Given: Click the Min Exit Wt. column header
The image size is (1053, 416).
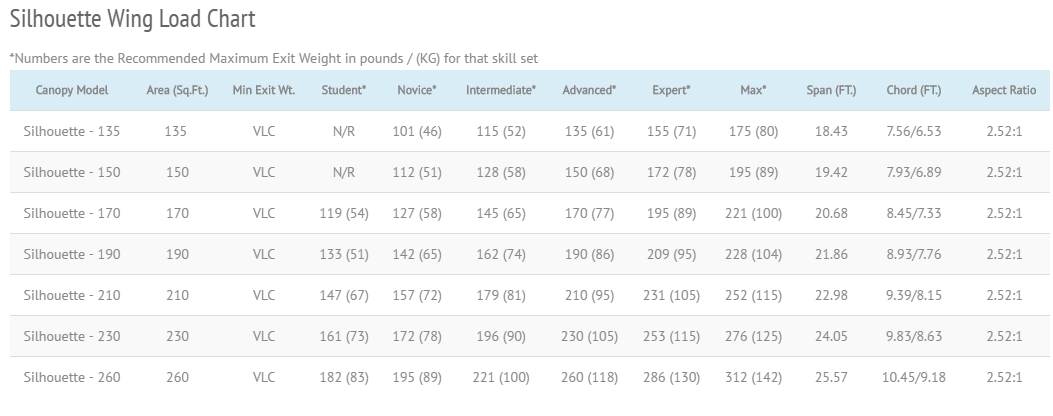Looking at the screenshot, I should coord(263,90).
